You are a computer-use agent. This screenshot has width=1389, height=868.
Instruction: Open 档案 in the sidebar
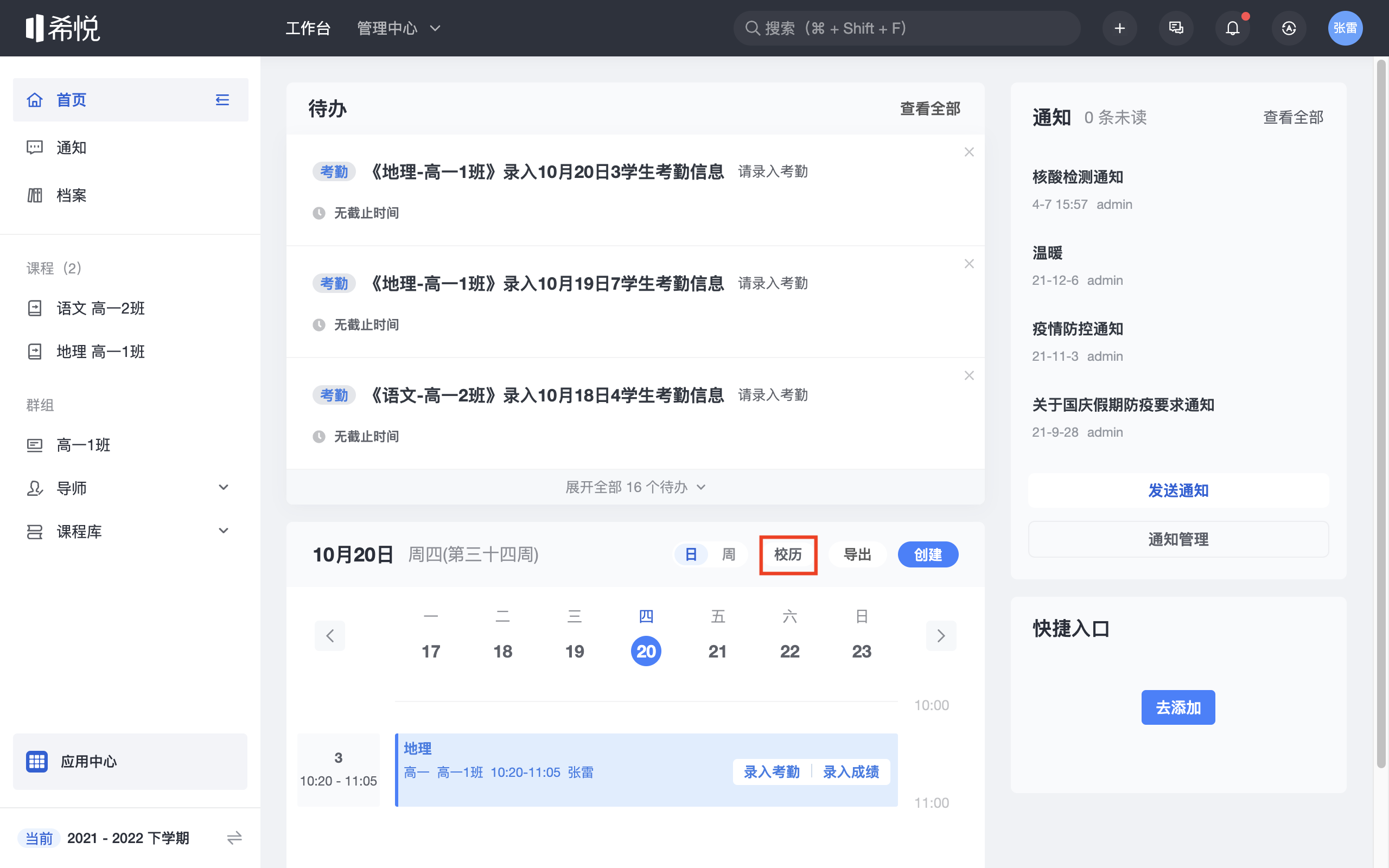[71, 195]
